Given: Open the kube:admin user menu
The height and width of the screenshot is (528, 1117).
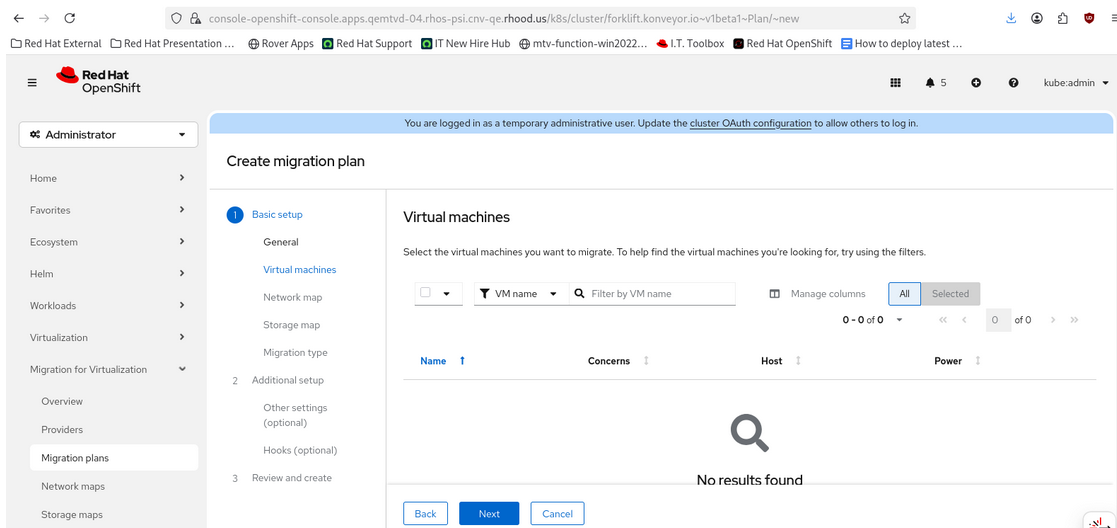Looking at the screenshot, I should point(1076,83).
